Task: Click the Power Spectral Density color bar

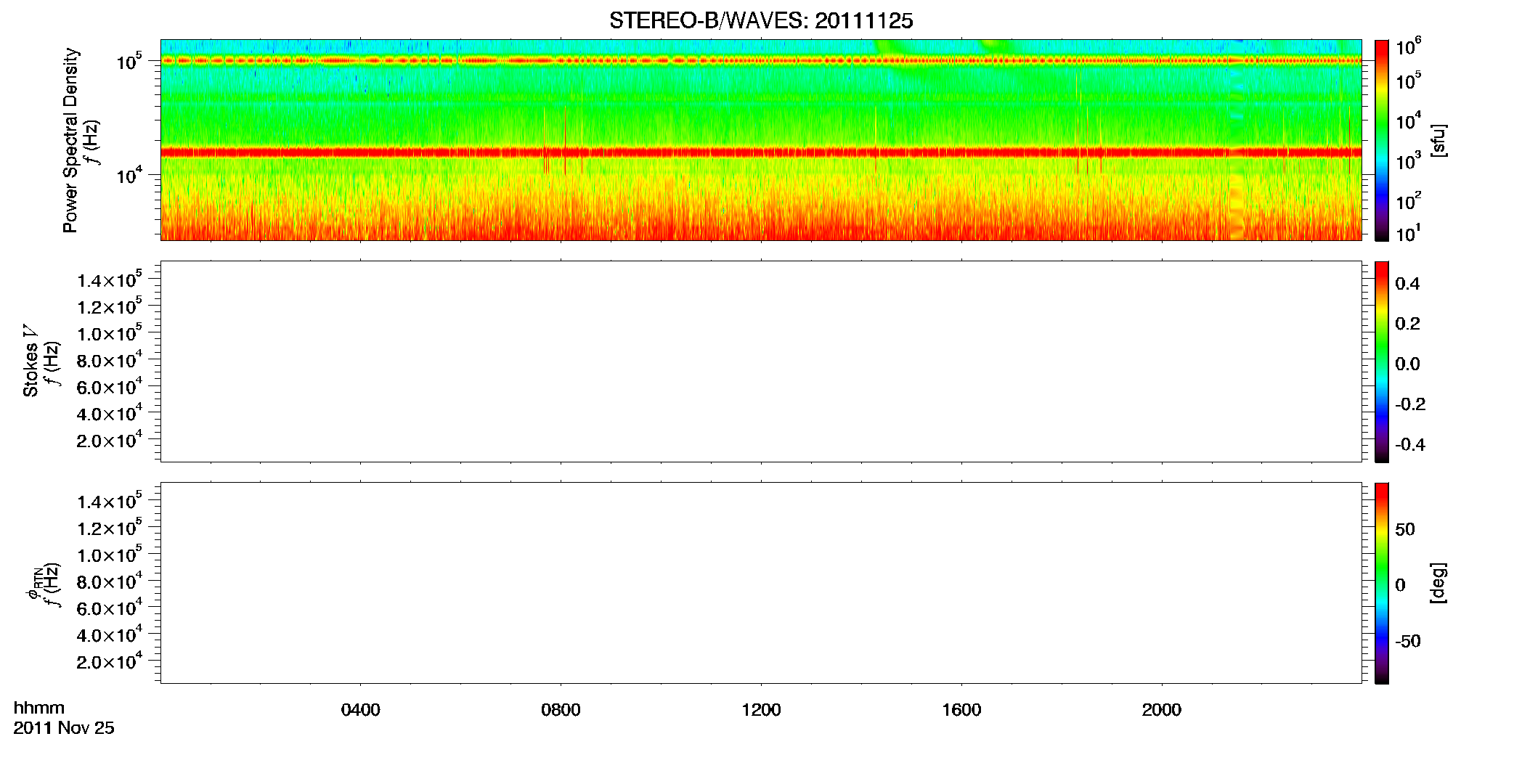Action: click(1382, 140)
